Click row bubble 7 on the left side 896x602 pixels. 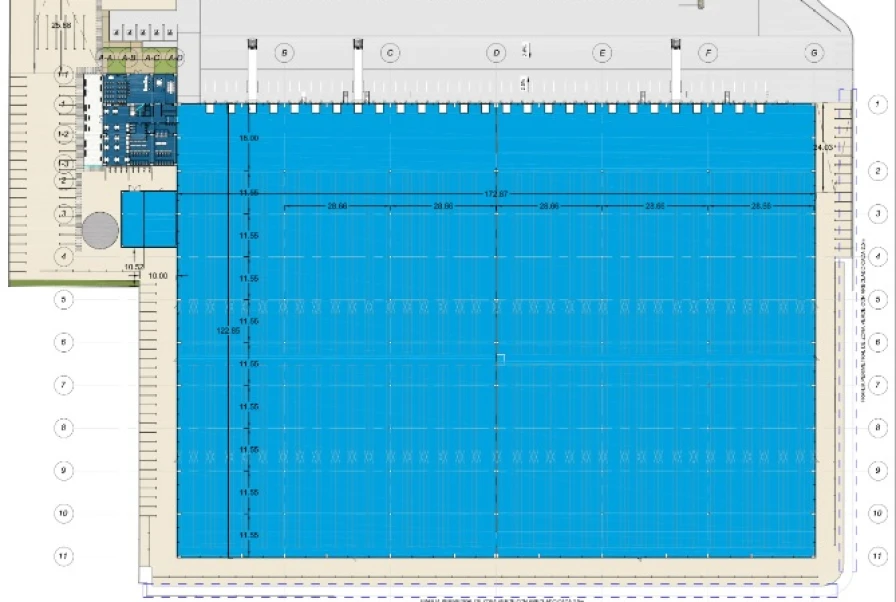[x=62, y=385]
